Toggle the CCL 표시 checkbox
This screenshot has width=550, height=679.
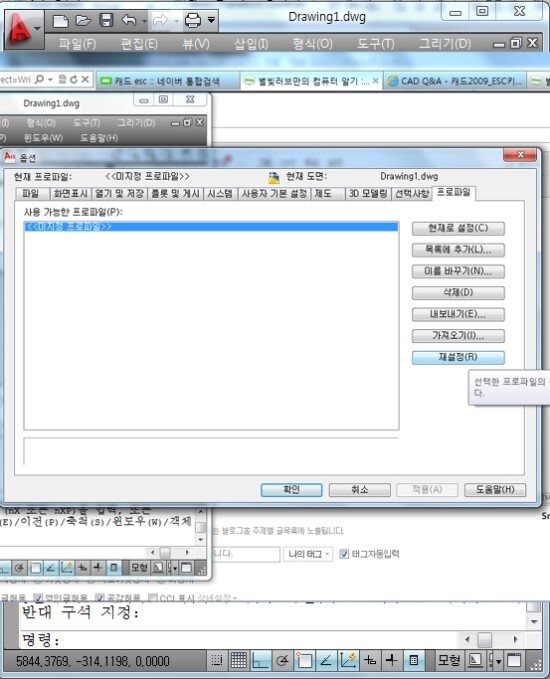tap(152, 598)
